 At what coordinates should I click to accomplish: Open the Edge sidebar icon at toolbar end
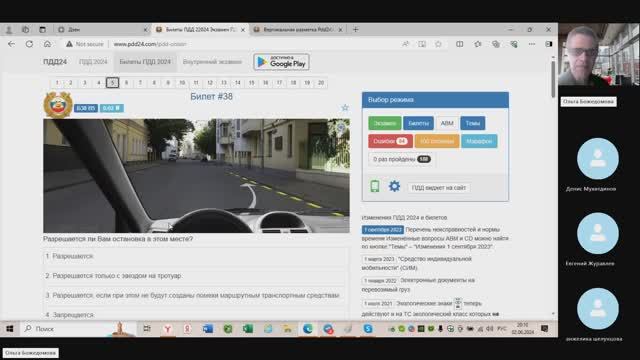pos(549,44)
